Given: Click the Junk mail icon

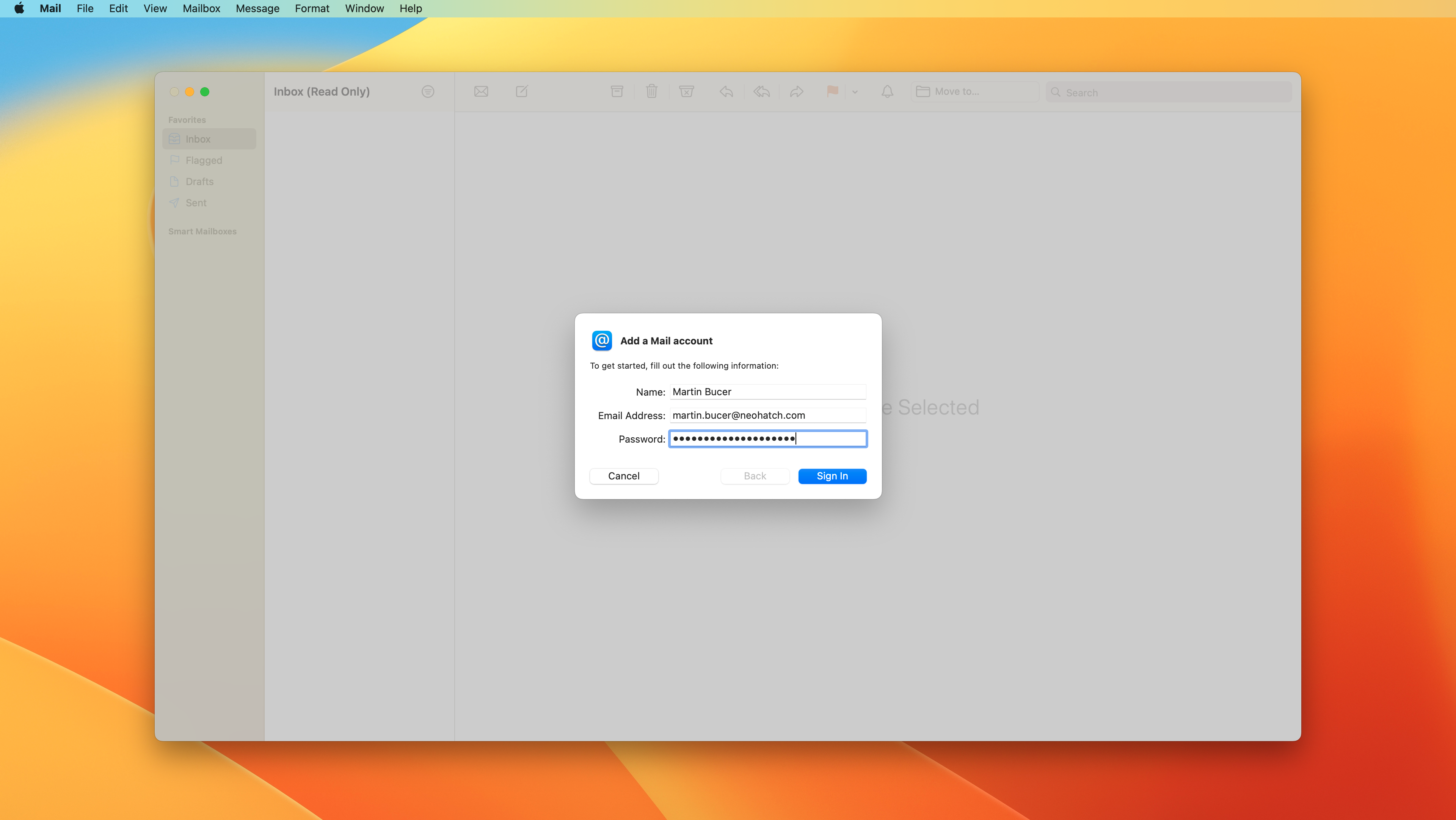Looking at the screenshot, I should (687, 91).
